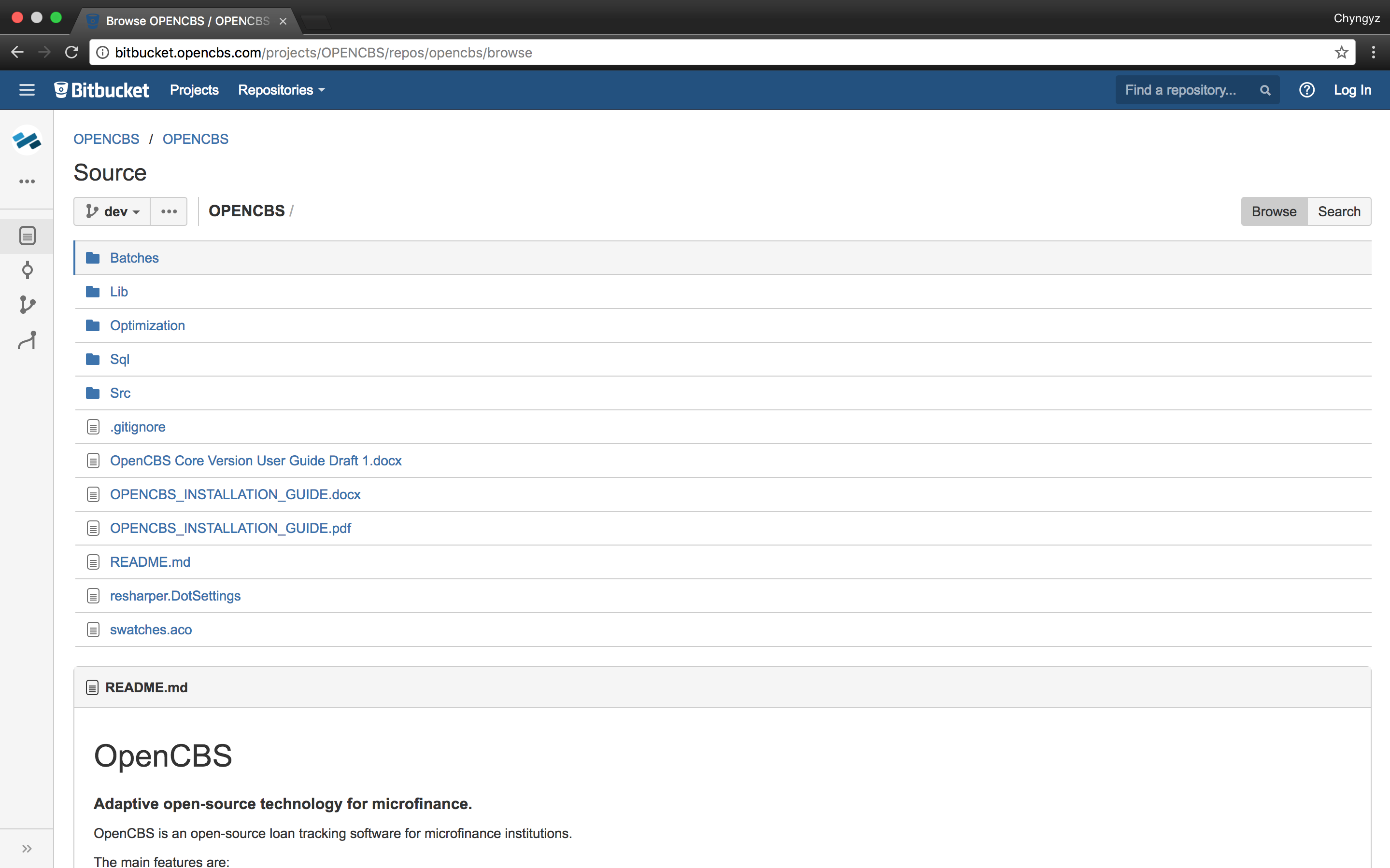Open the dev branch selector dropdown

112,212
